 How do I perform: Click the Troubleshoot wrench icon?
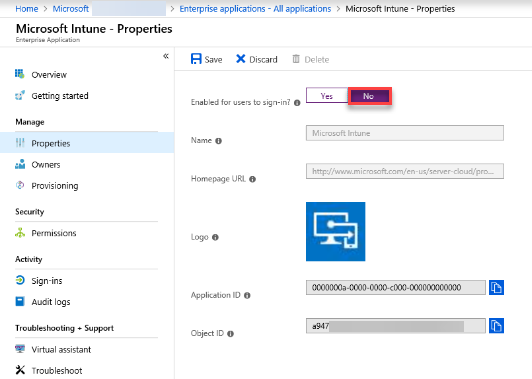(20, 370)
